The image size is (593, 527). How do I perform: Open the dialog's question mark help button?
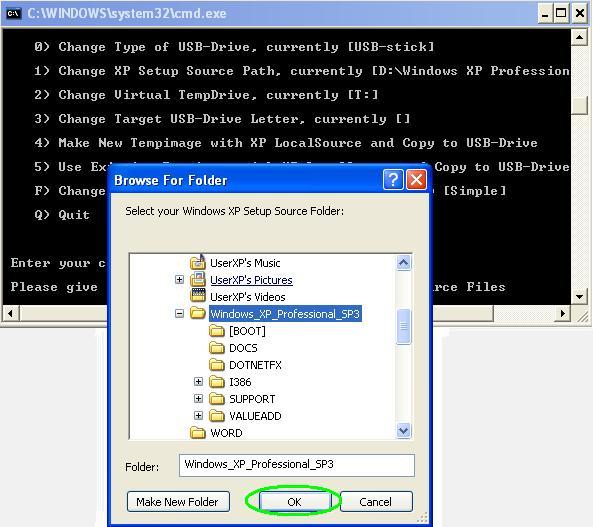(x=393, y=180)
